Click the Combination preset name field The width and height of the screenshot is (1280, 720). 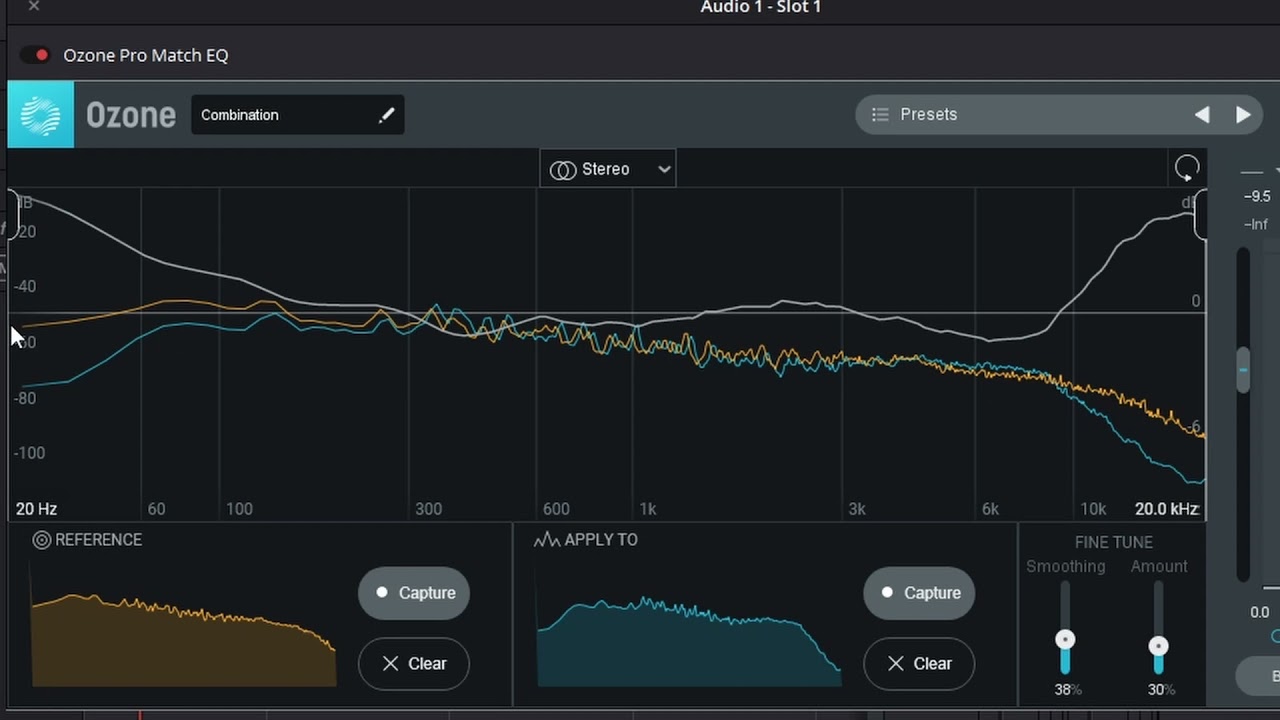[298, 115]
